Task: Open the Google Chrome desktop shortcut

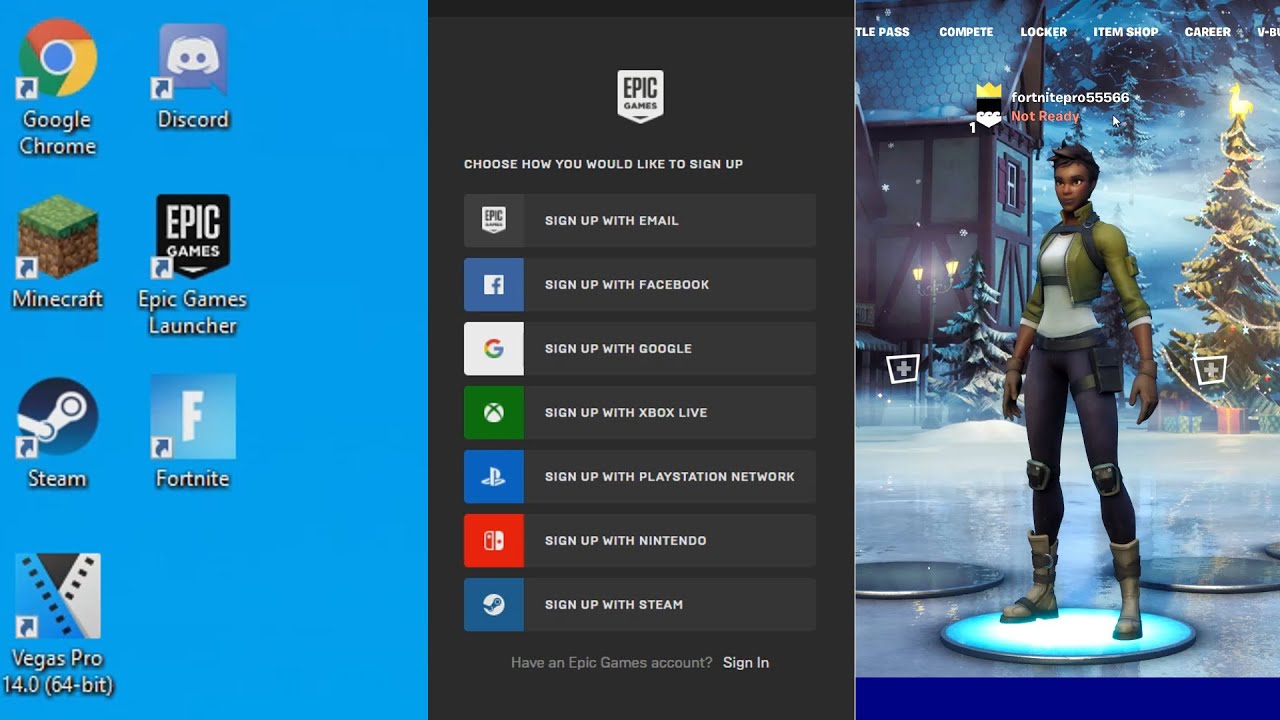Action: [x=58, y=88]
